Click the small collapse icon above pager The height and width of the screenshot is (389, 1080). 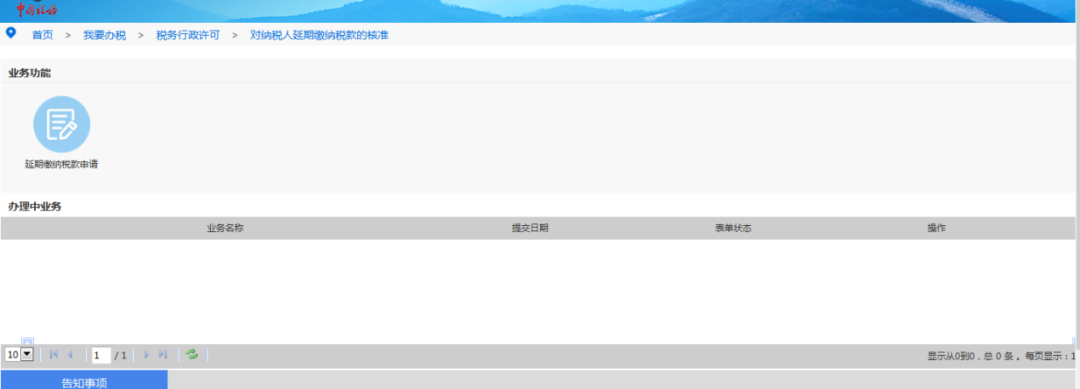[27, 341]
